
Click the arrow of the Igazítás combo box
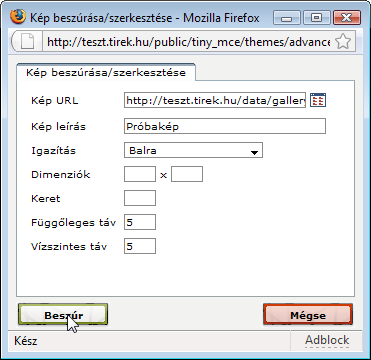coord(254,152)
